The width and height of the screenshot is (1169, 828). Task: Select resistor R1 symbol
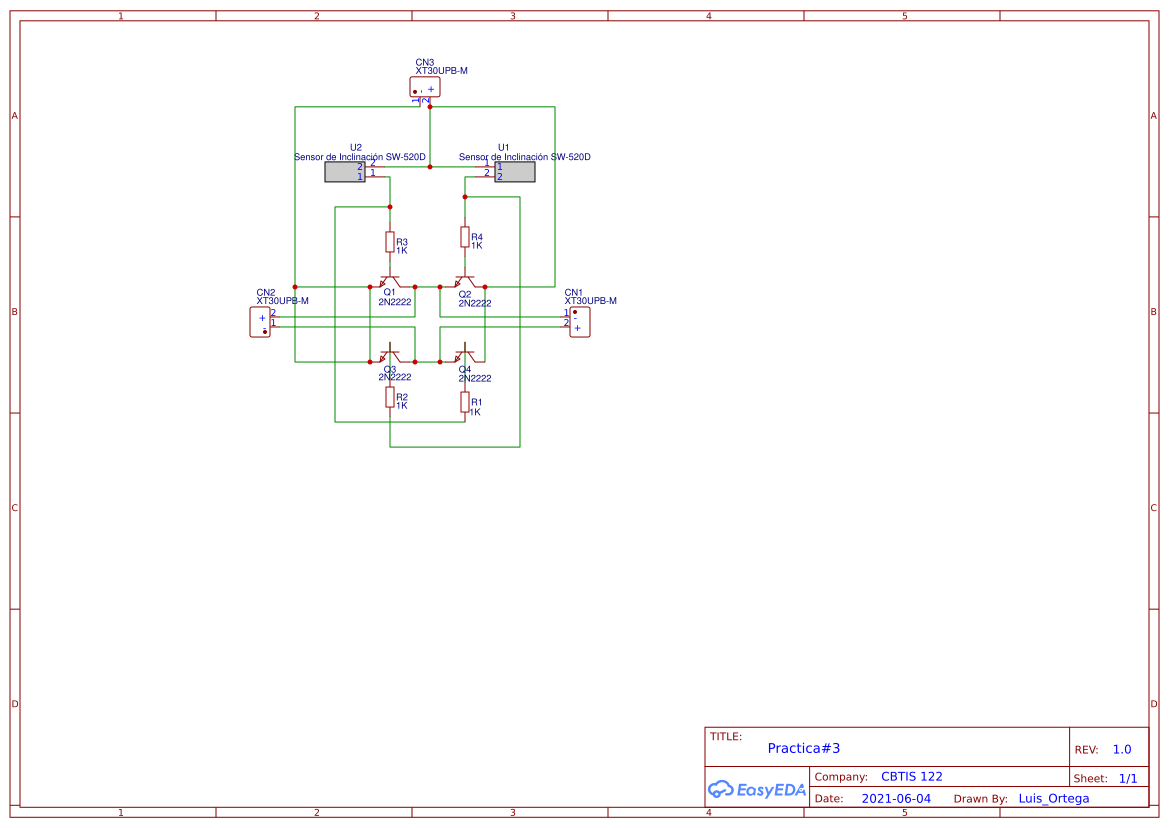coord(464,403)
